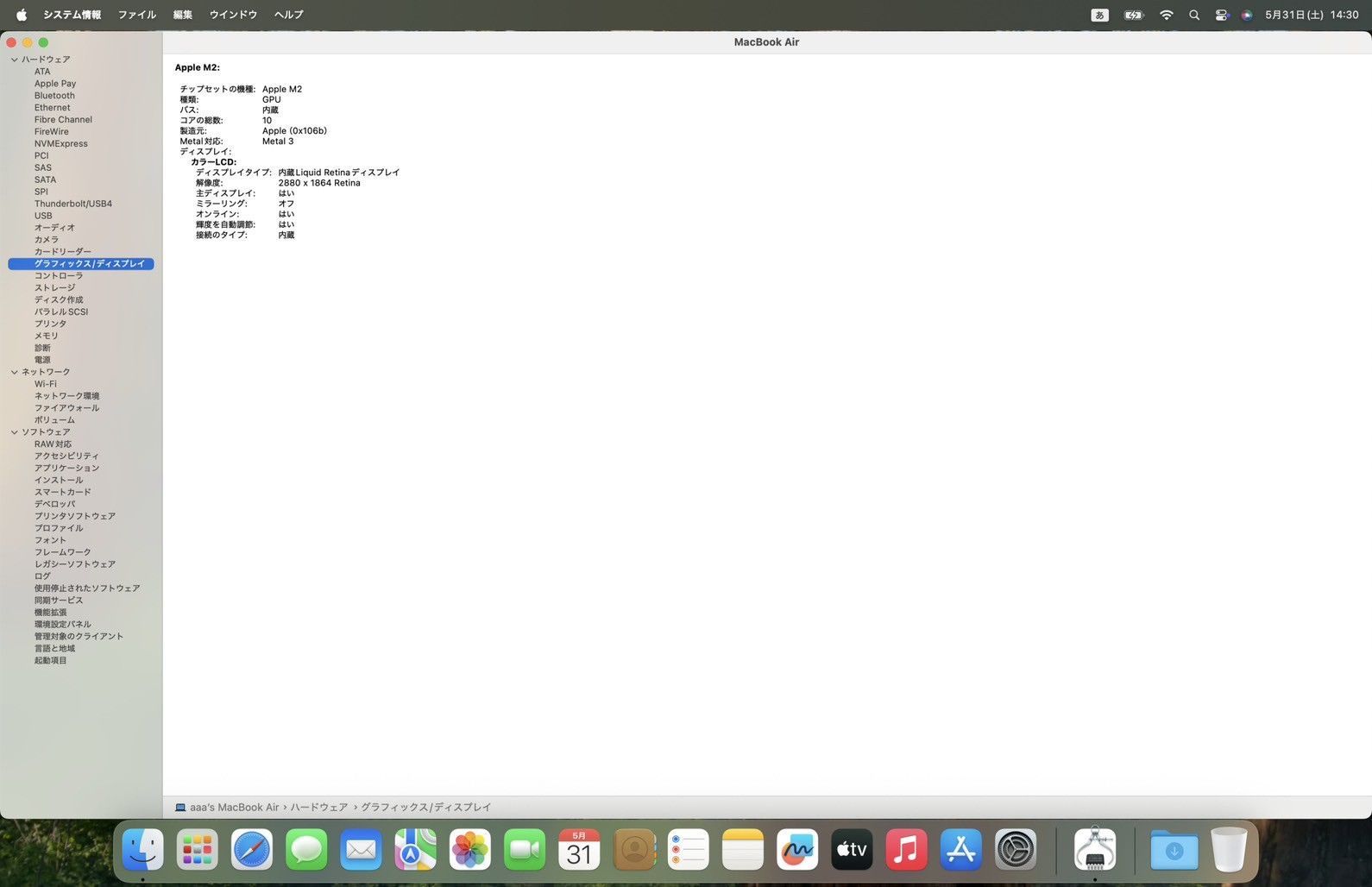Select フォント in the sidebar
Screen dimensions: 1372x887
50,540
